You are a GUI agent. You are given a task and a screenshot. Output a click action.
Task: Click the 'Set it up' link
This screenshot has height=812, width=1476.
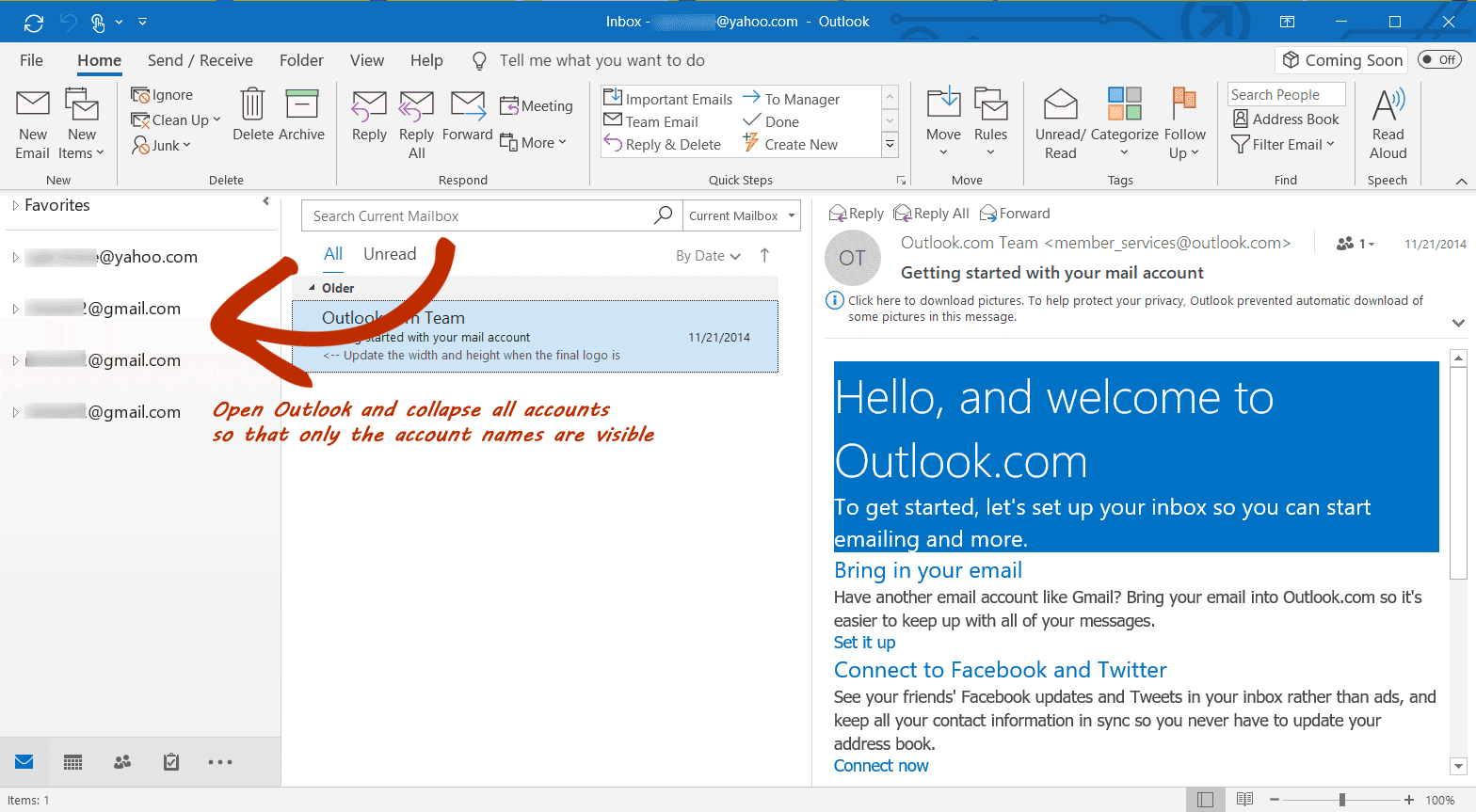coord(864,643)
